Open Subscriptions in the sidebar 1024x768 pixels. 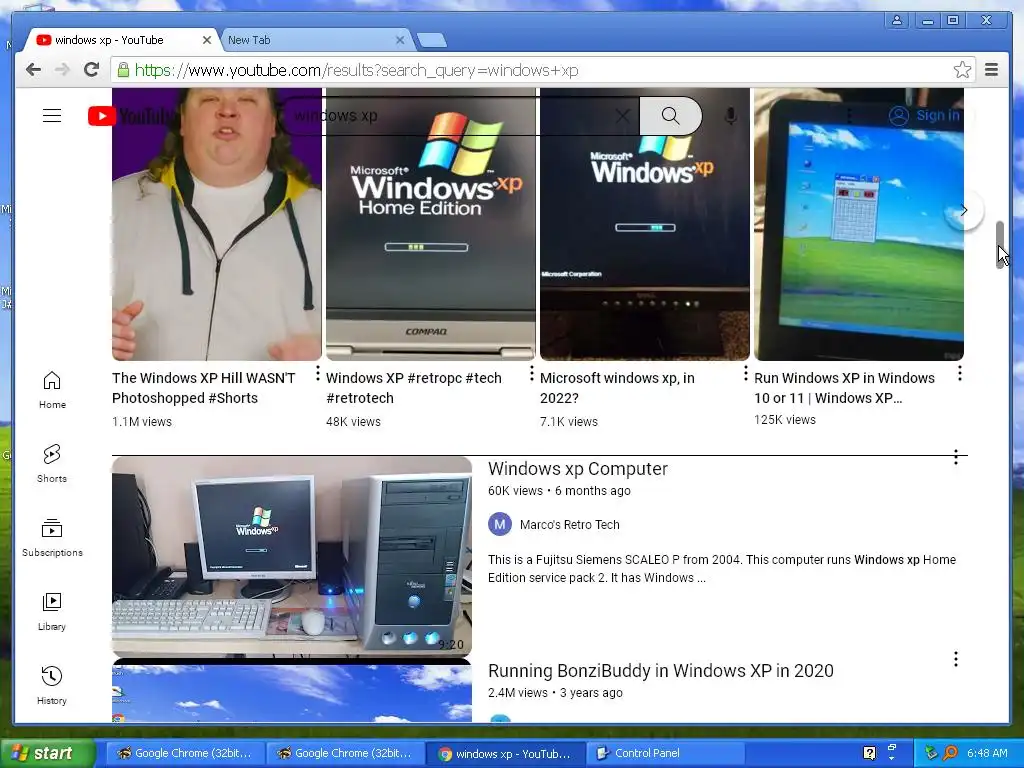52,537
